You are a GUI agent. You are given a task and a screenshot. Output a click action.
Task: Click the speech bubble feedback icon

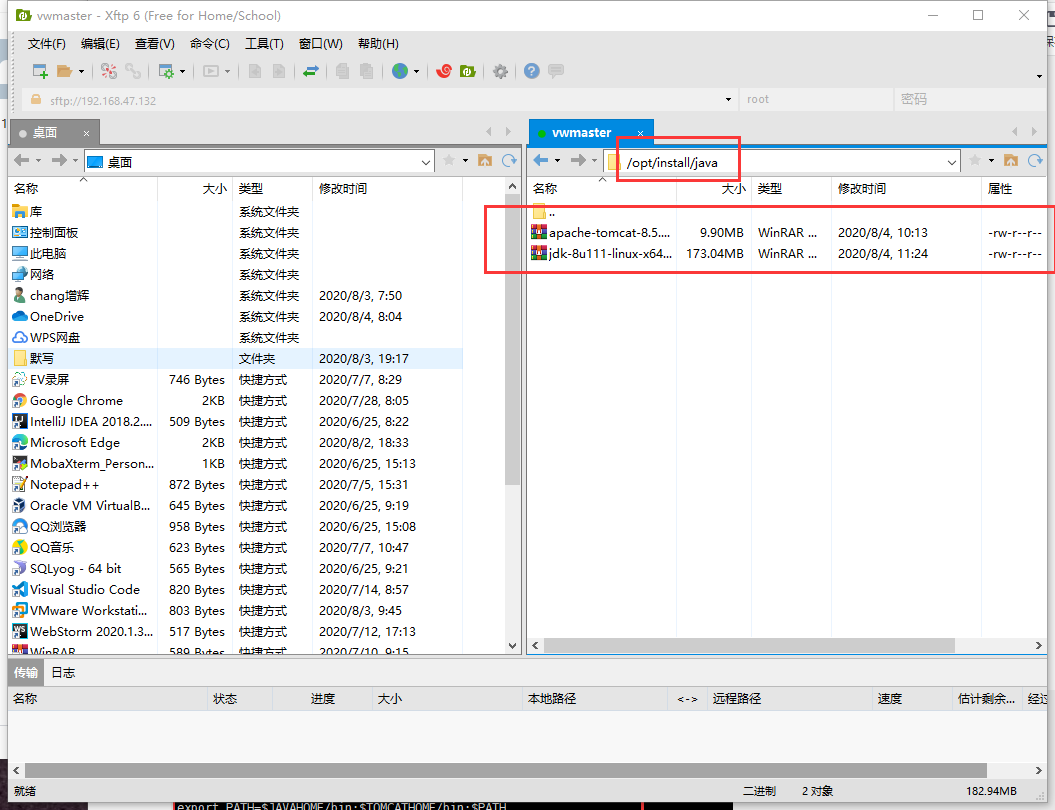click(556, 71)
